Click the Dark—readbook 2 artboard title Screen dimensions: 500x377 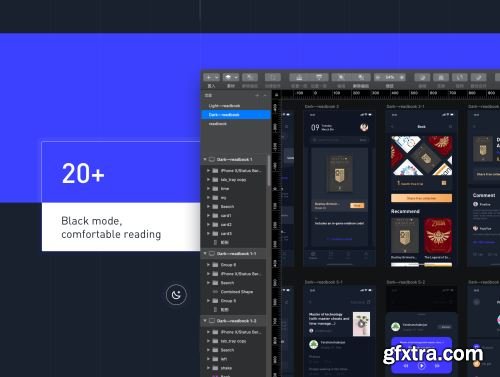tap(322, 106)
